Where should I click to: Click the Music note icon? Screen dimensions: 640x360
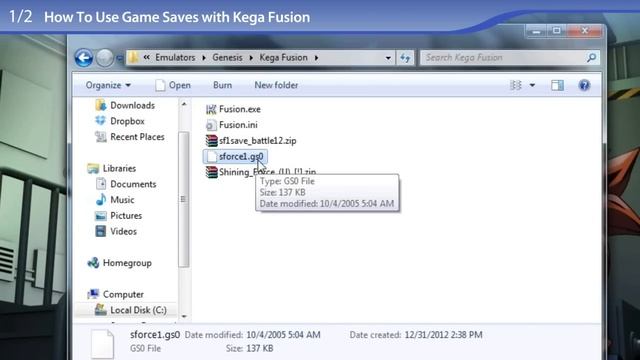click(100, 200)
